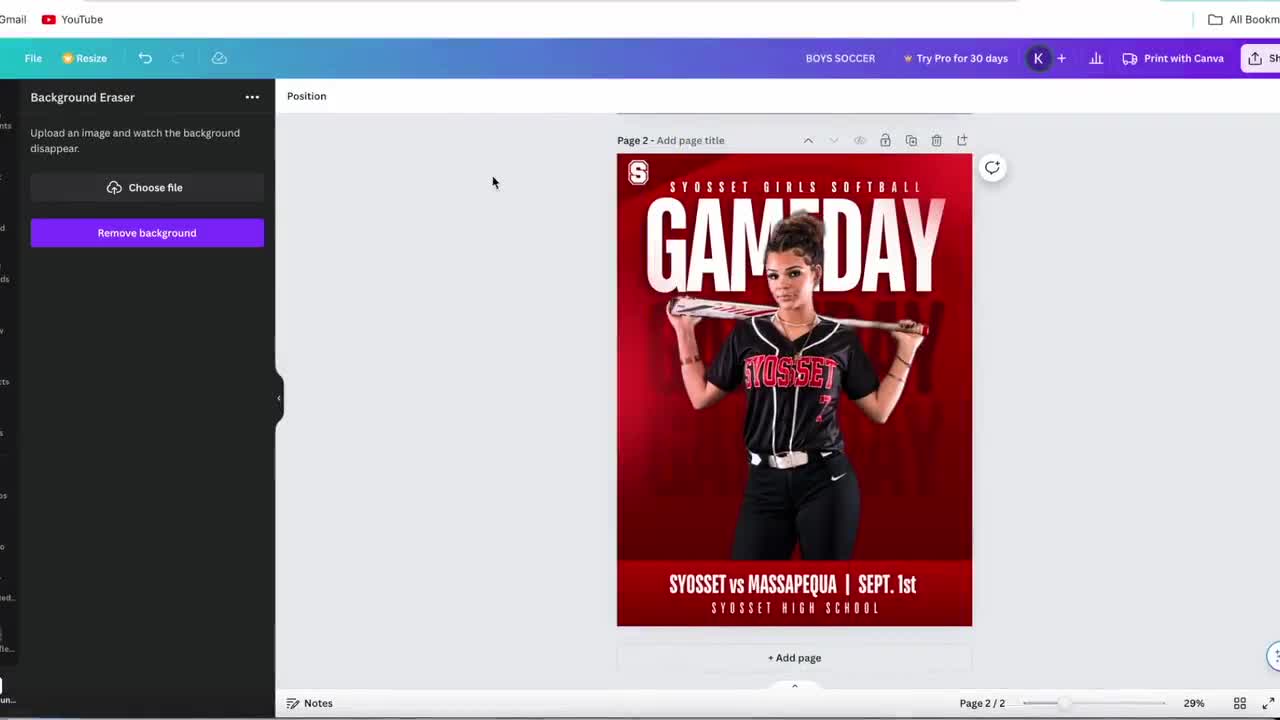The height and width of the screenshot is (720, 1280).
Task: Open analytics bar chart icon in header
Action: (1096, 58)
